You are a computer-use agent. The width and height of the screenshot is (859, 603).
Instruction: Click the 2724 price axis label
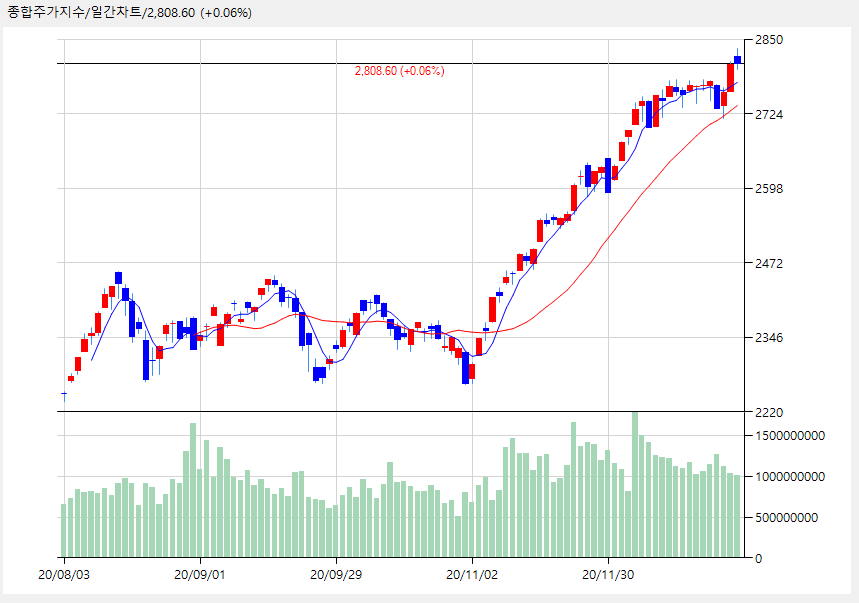(769, 114)
